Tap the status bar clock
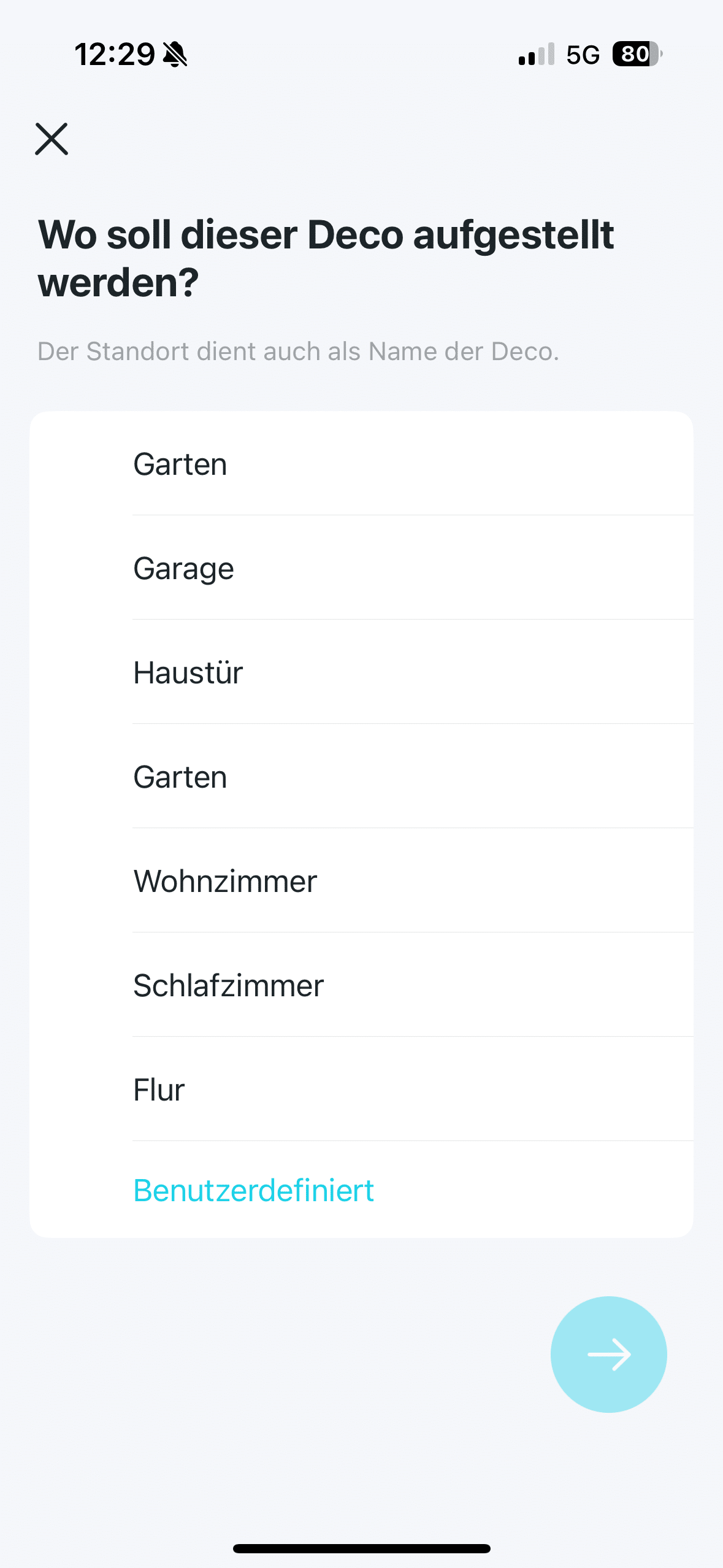Screen dimensions: 723x1568 click(115, 55)
